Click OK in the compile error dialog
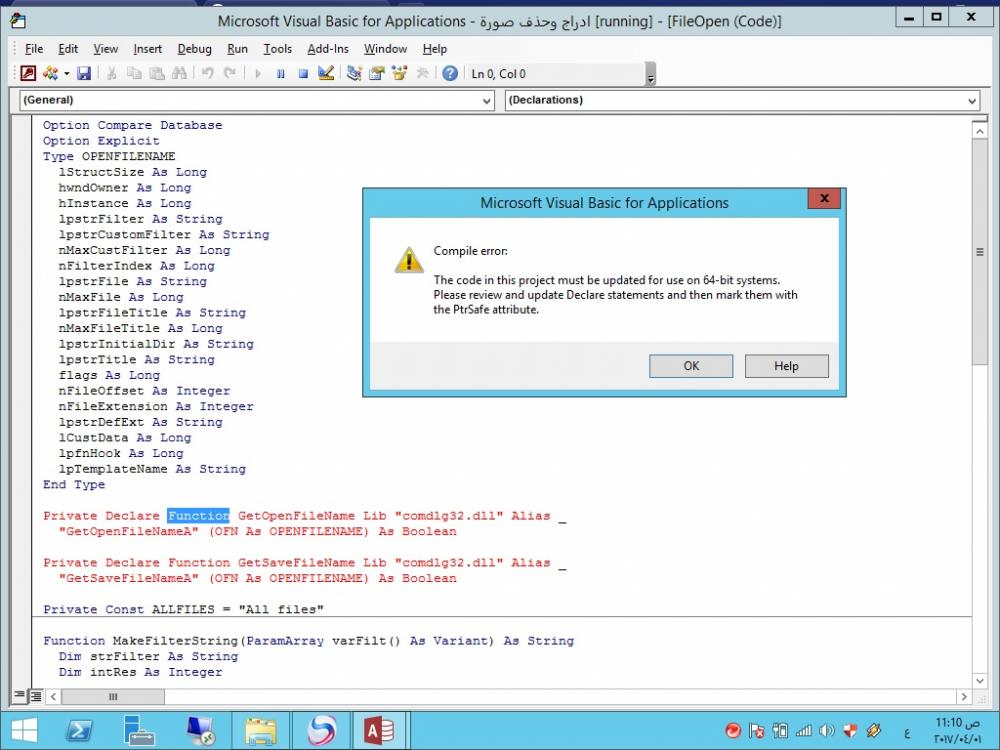Image resolution: width=1000 pixels, height=750 pixels. click(691, 366)
